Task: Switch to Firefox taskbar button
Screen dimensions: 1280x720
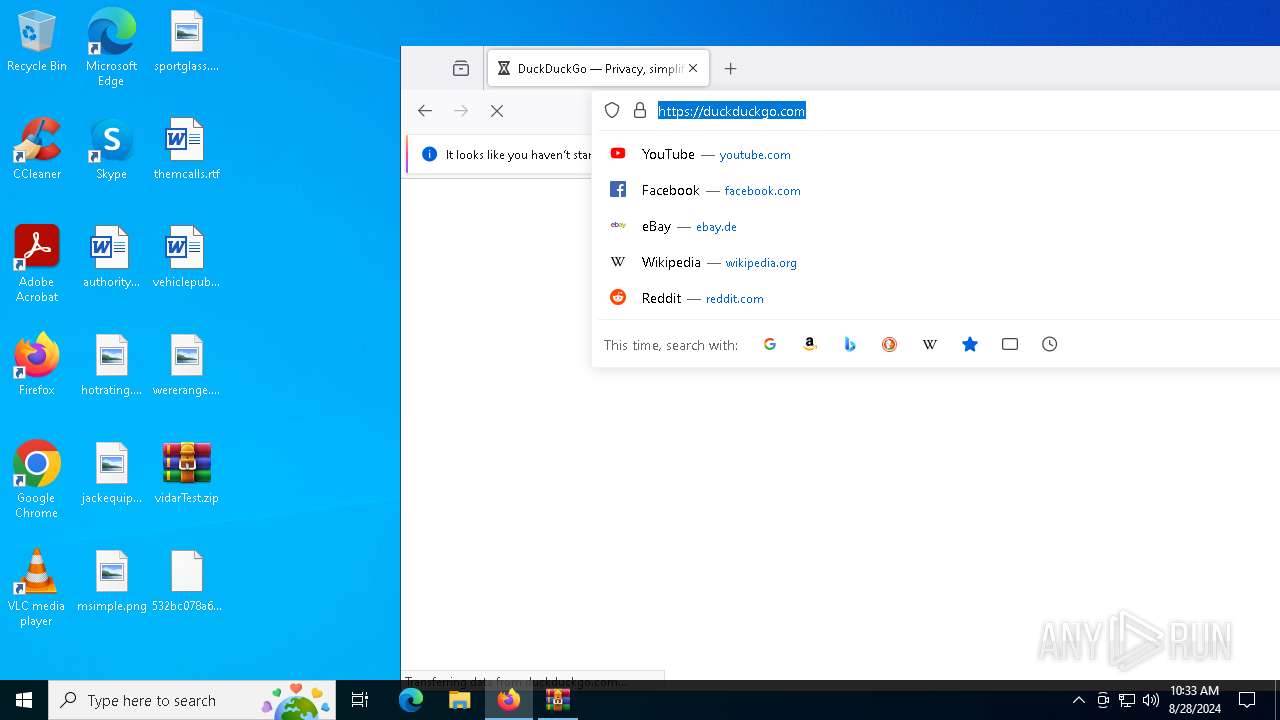Action: tap(508, 700)
